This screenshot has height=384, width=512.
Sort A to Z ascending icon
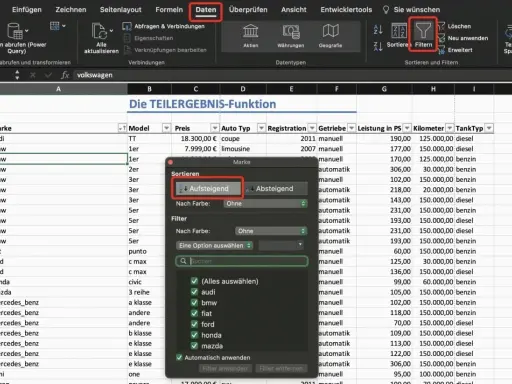coord(378,30)
